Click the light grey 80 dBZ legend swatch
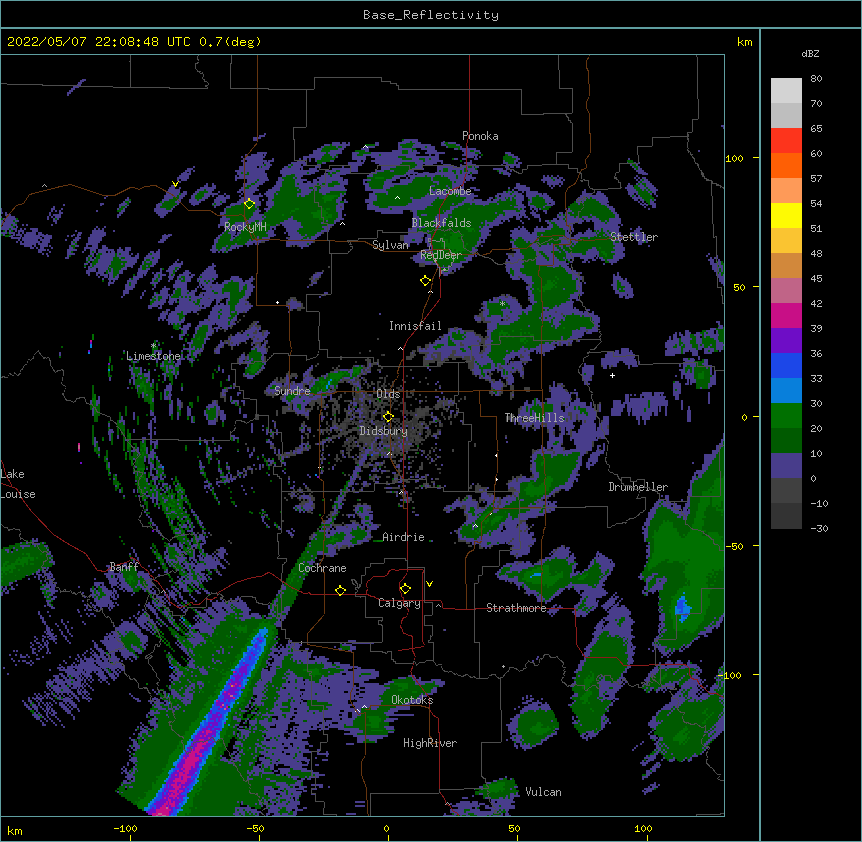The width and height of the screenshot is (862, 842). pyautogui.click(x=786, y=91)
